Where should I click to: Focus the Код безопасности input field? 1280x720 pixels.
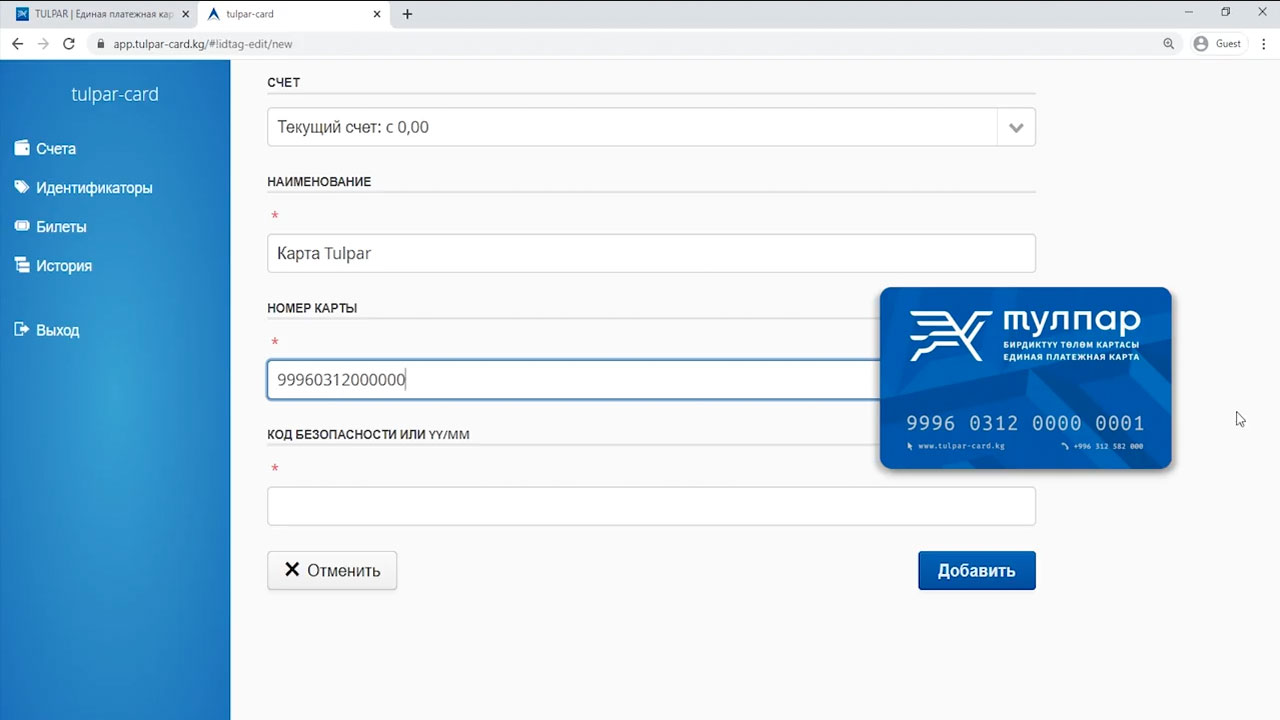coord(651,506)
